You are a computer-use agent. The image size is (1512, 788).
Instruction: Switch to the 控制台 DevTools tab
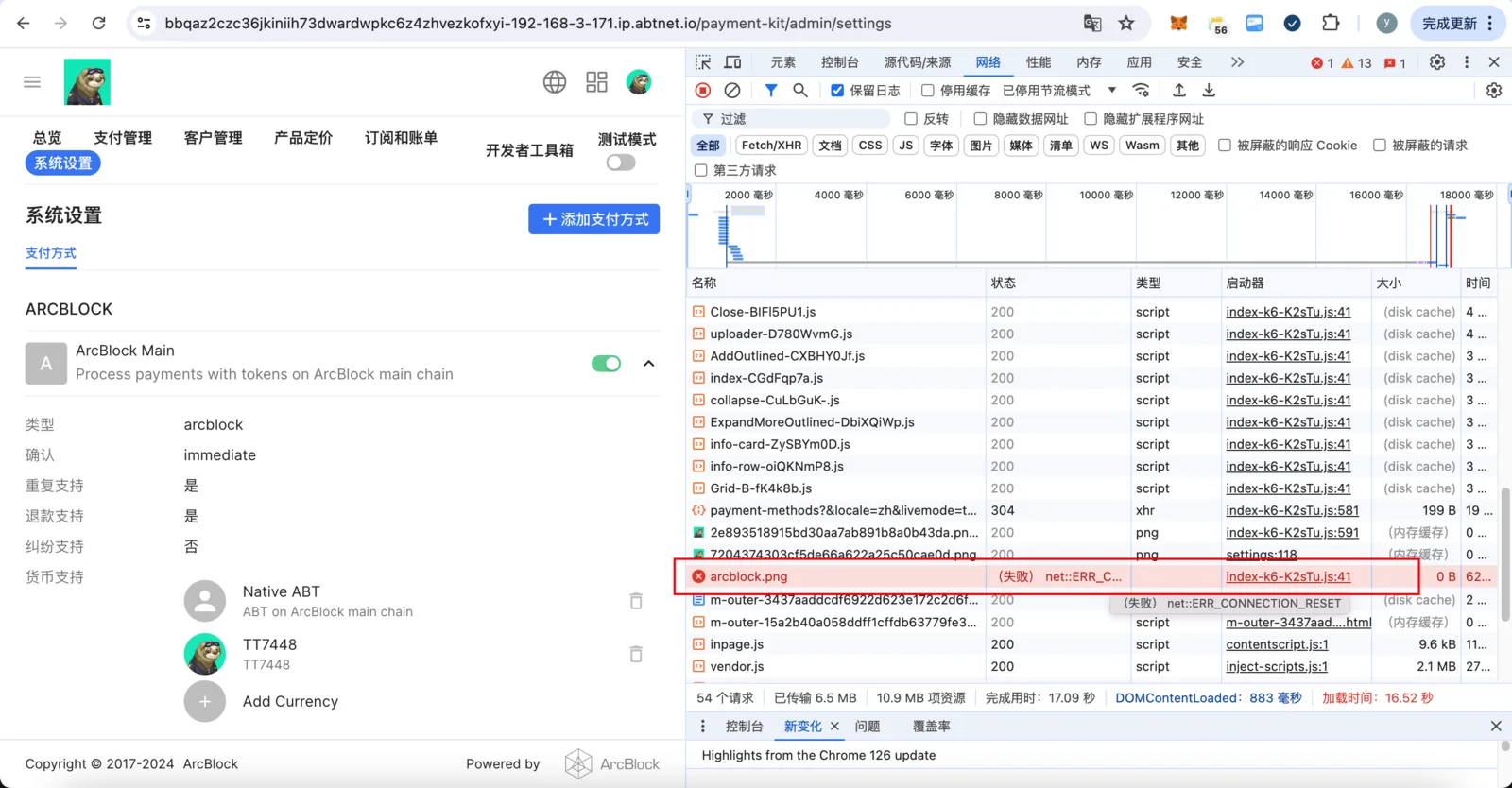click(x=840, y=62)
